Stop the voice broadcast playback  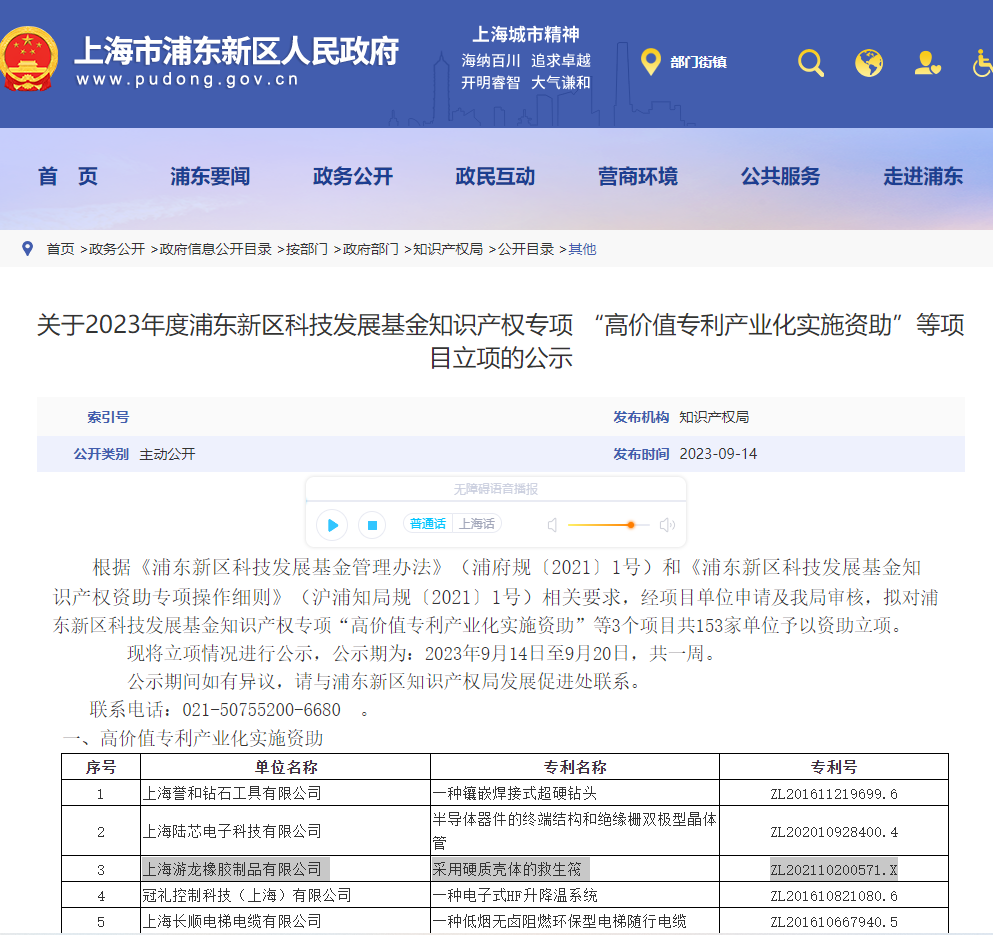tap(372, 525)
